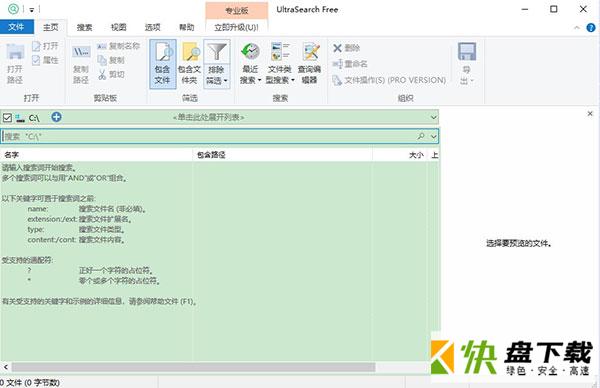
Task: Click the blue help question mark icon
Action: click(x=591, y=28)
